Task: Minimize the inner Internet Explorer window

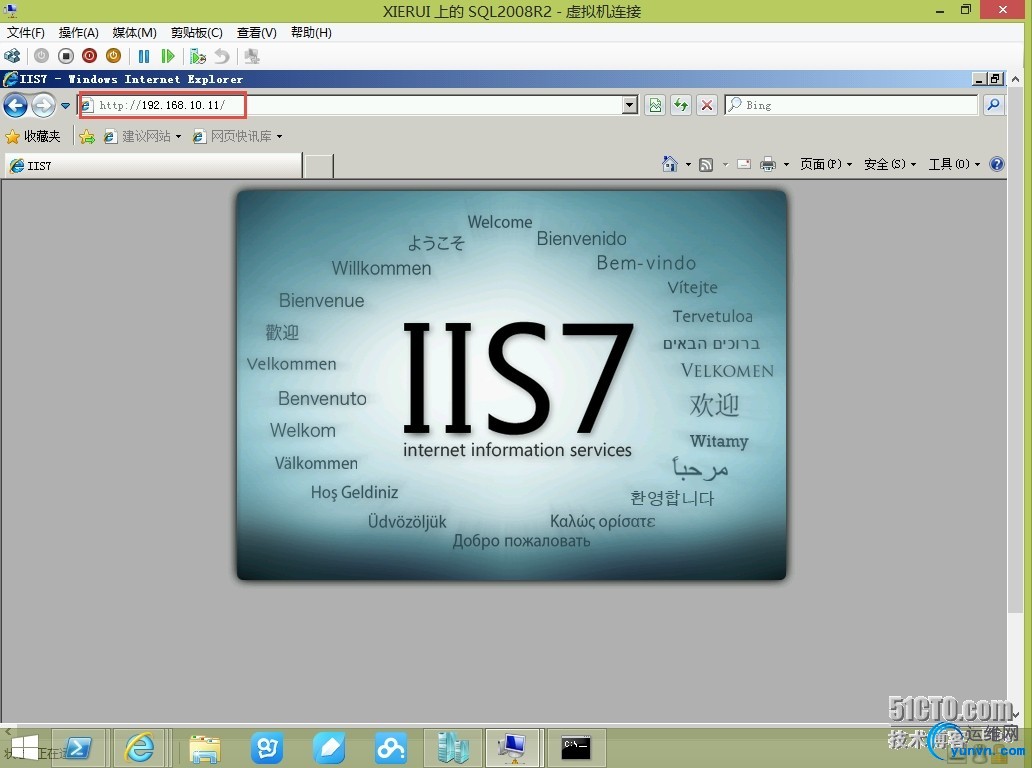Action: pos(979,79)
